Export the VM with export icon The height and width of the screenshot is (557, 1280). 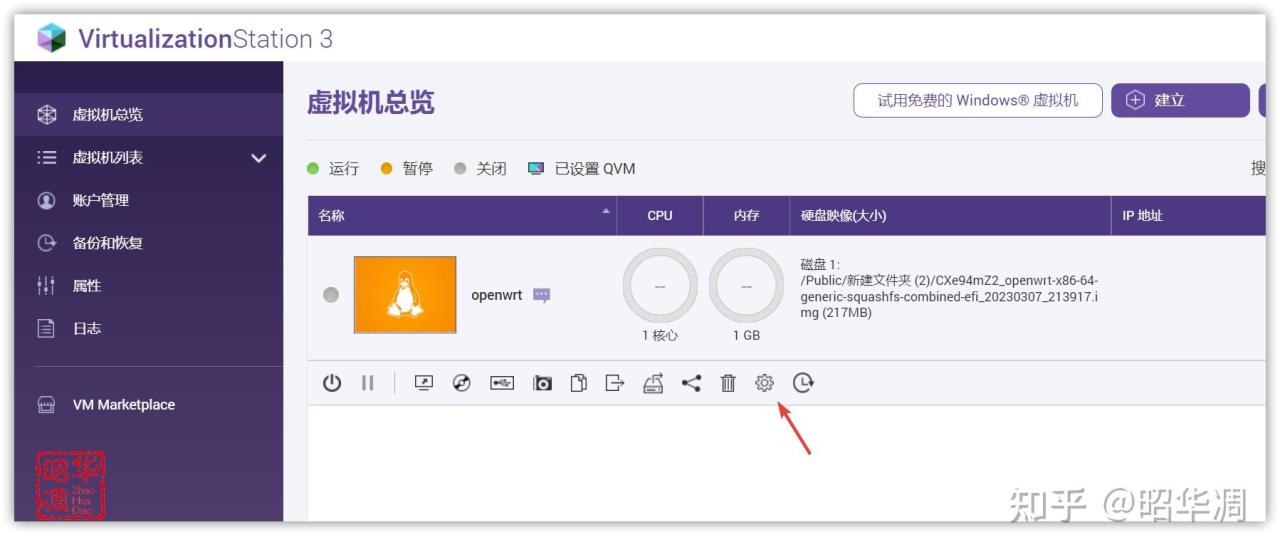pos(615,382)
